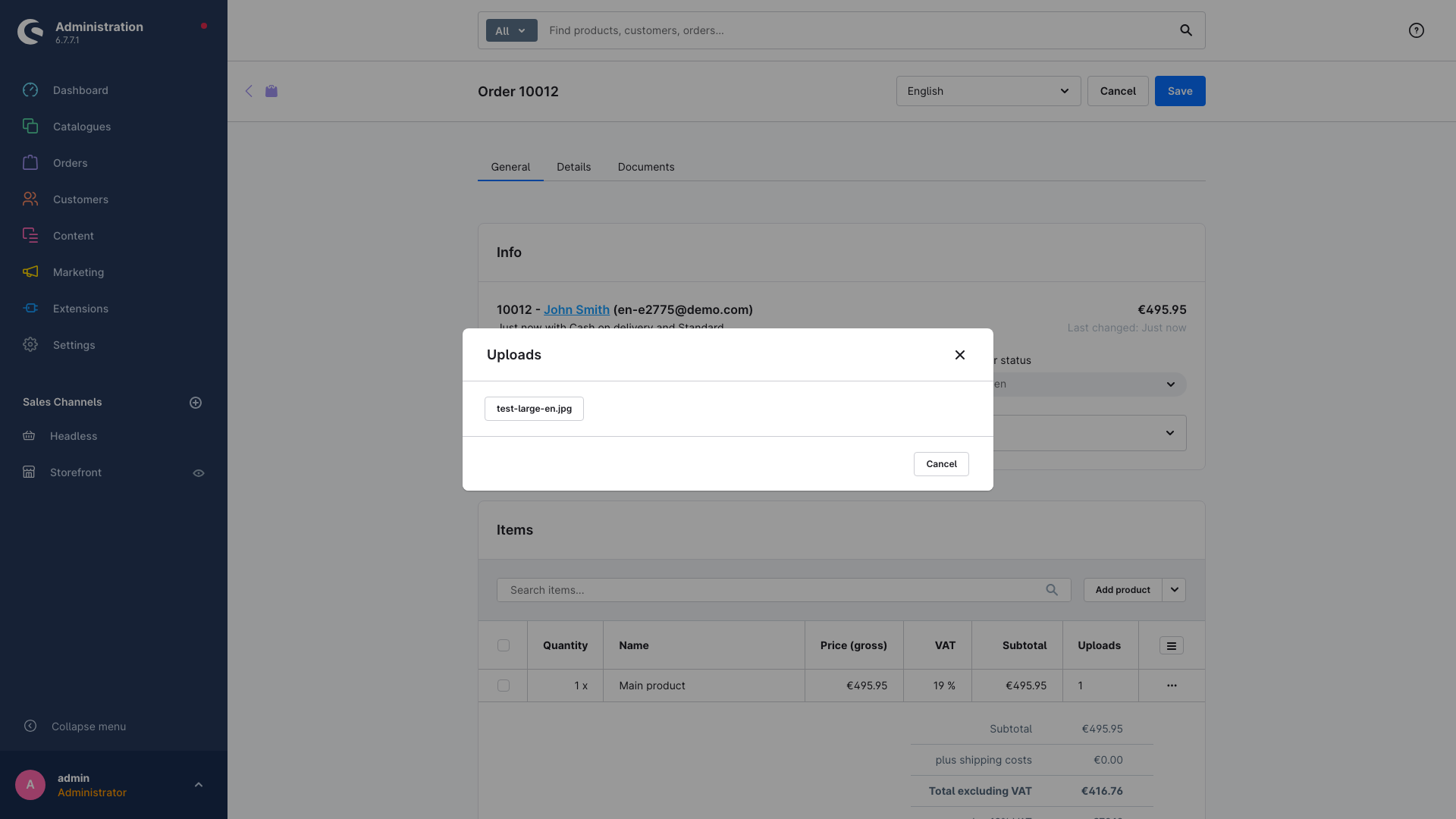Expand the Add product dropdown arrow
The width and height of the screenshot is (1456, 819).
(x=1174, y=590)
